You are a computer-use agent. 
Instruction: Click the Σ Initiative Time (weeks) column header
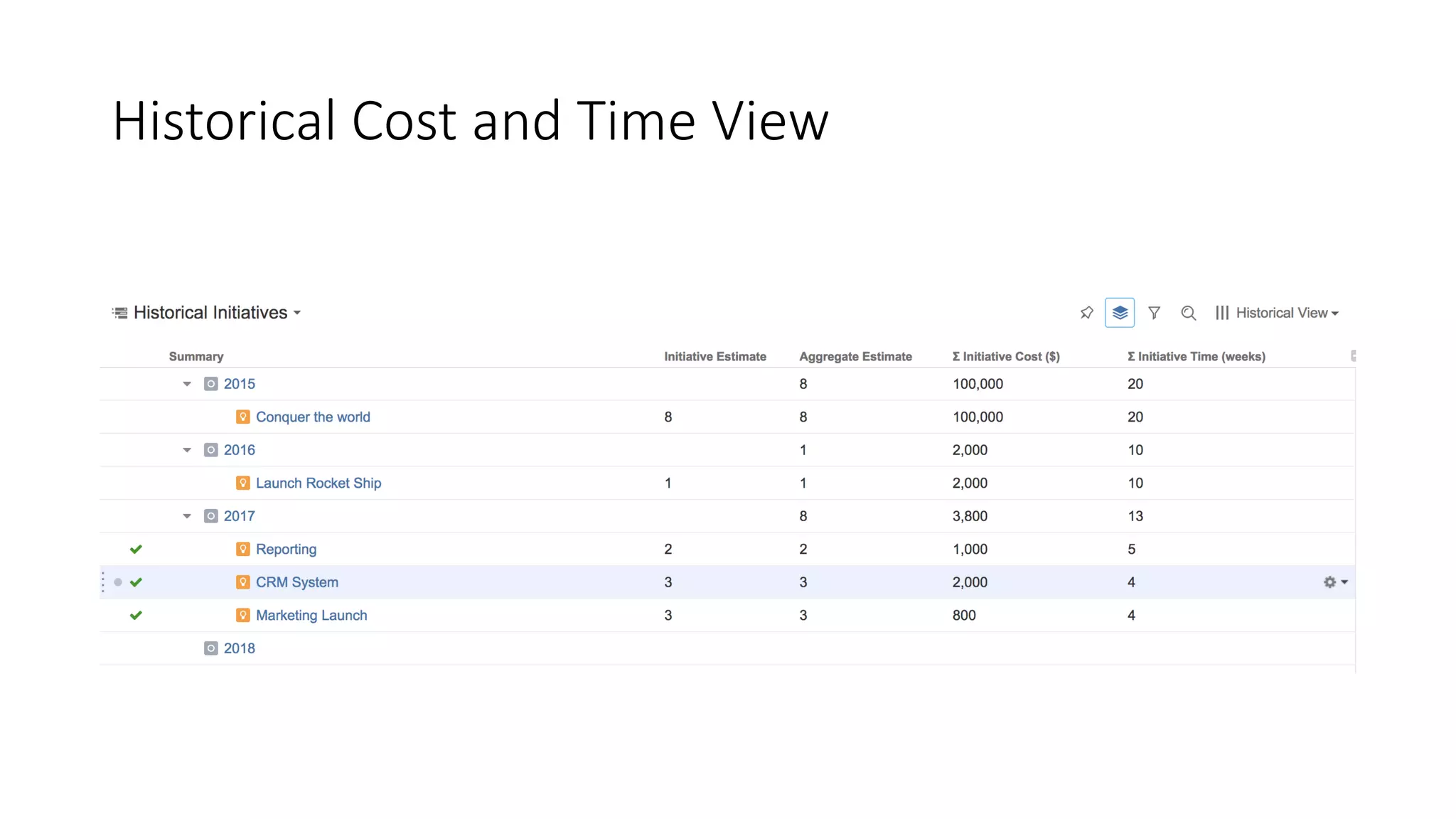point(1197,357)
